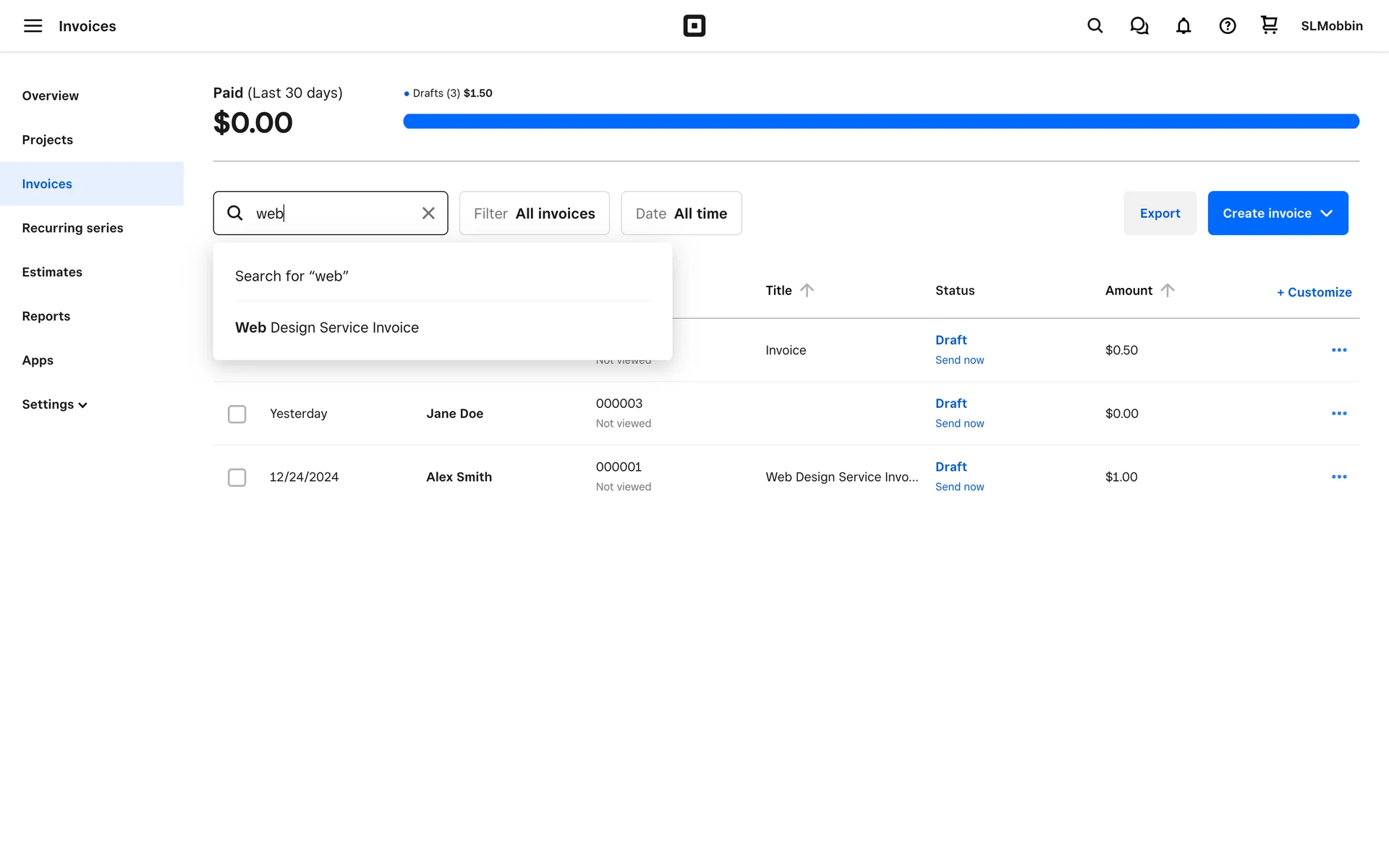Screen dimensions: 1389x868
Task: Open the global search magnifier icon
Action: (x=1095, y=26)
